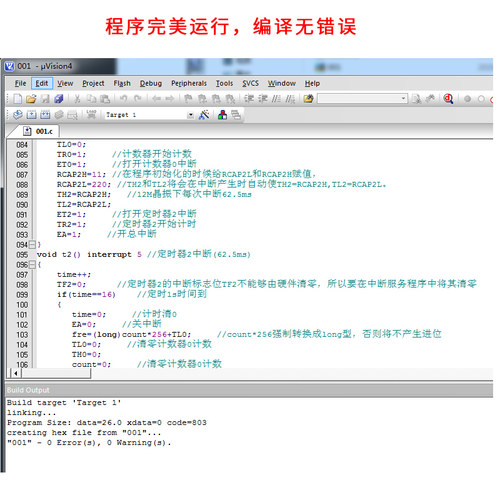This screenshot has width=500, height=500.
Task: Open the Debug menu
Action: coord(151,83)
